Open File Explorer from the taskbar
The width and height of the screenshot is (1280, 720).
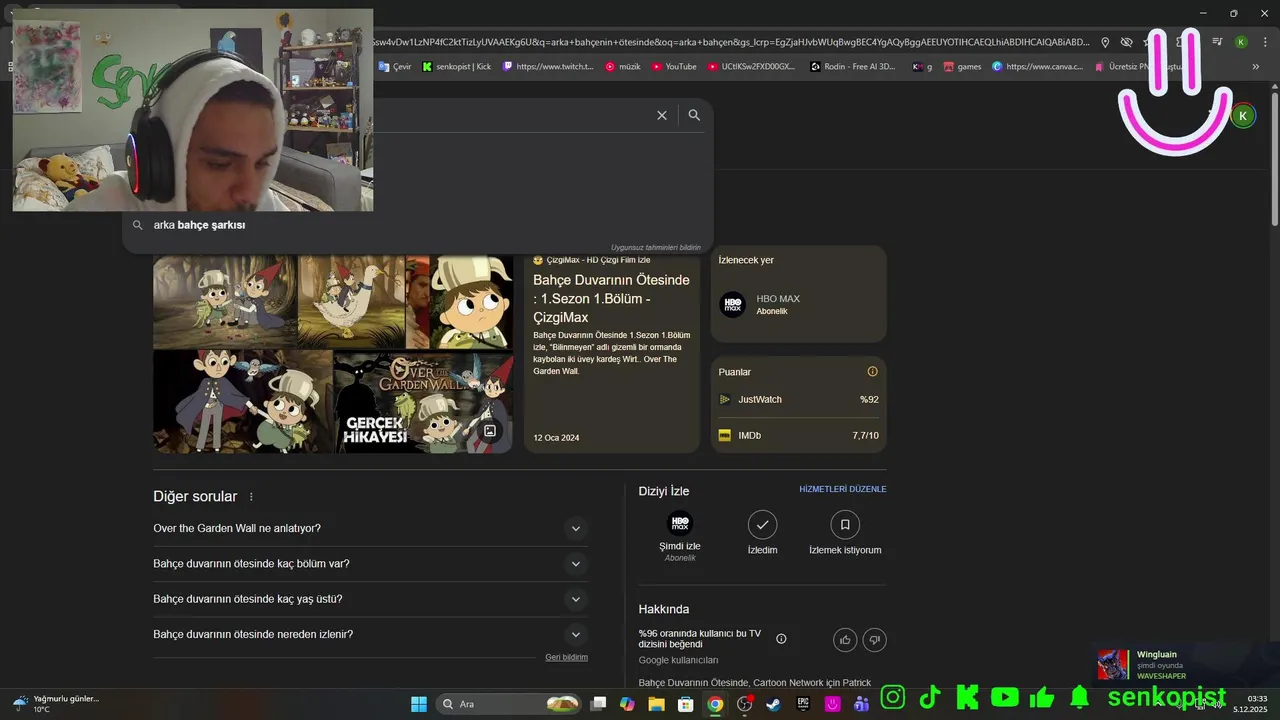coord(656,704)
